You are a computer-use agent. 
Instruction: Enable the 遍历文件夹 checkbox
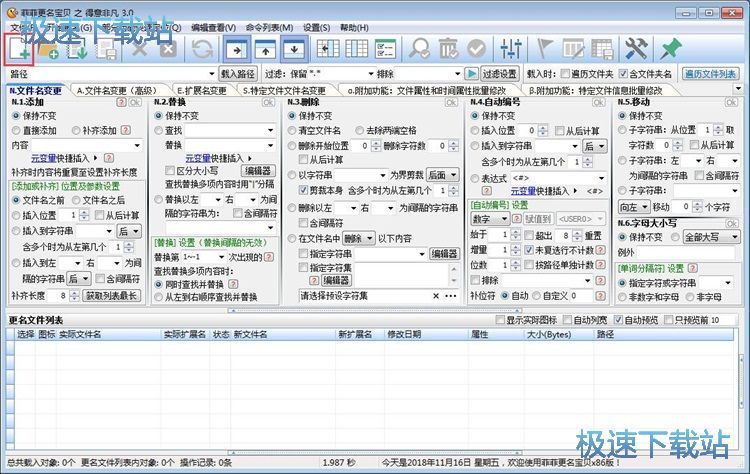[x=565, y=73]
